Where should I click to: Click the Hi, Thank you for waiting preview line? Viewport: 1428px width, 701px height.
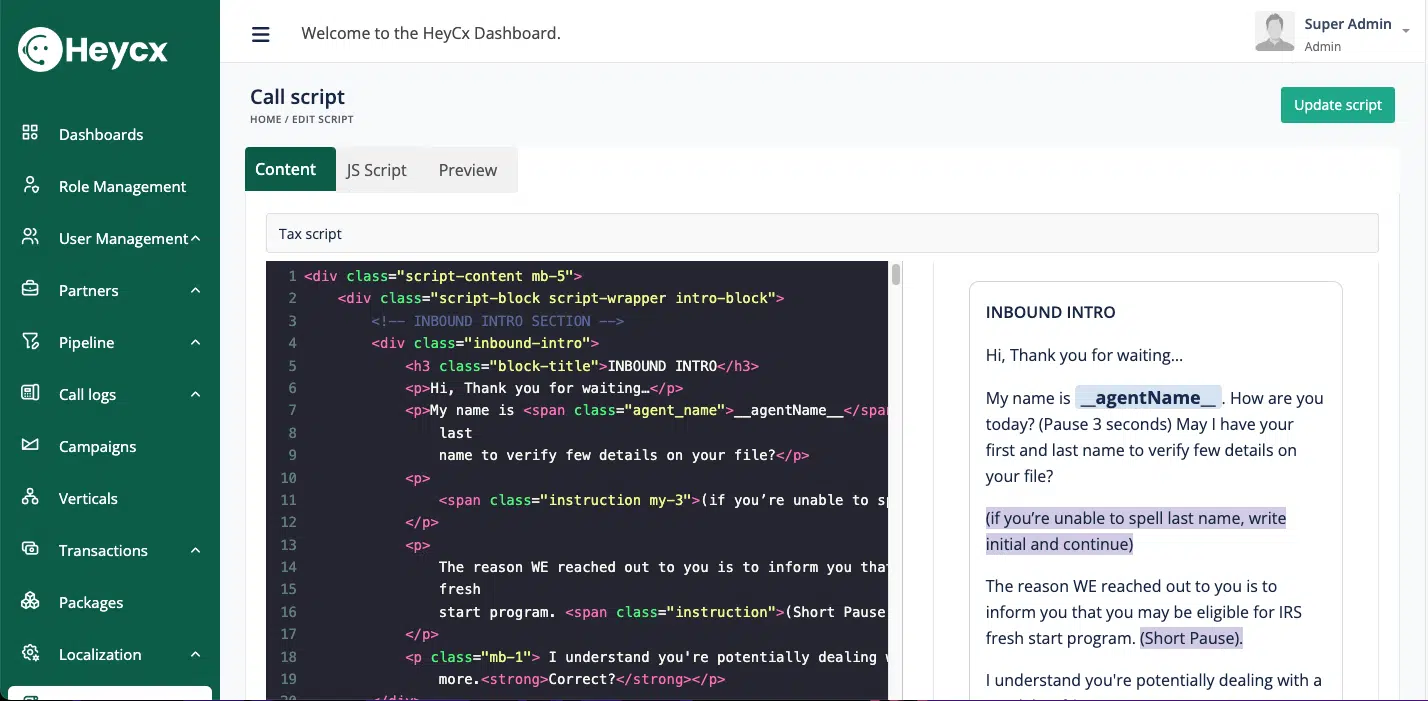1084,355
